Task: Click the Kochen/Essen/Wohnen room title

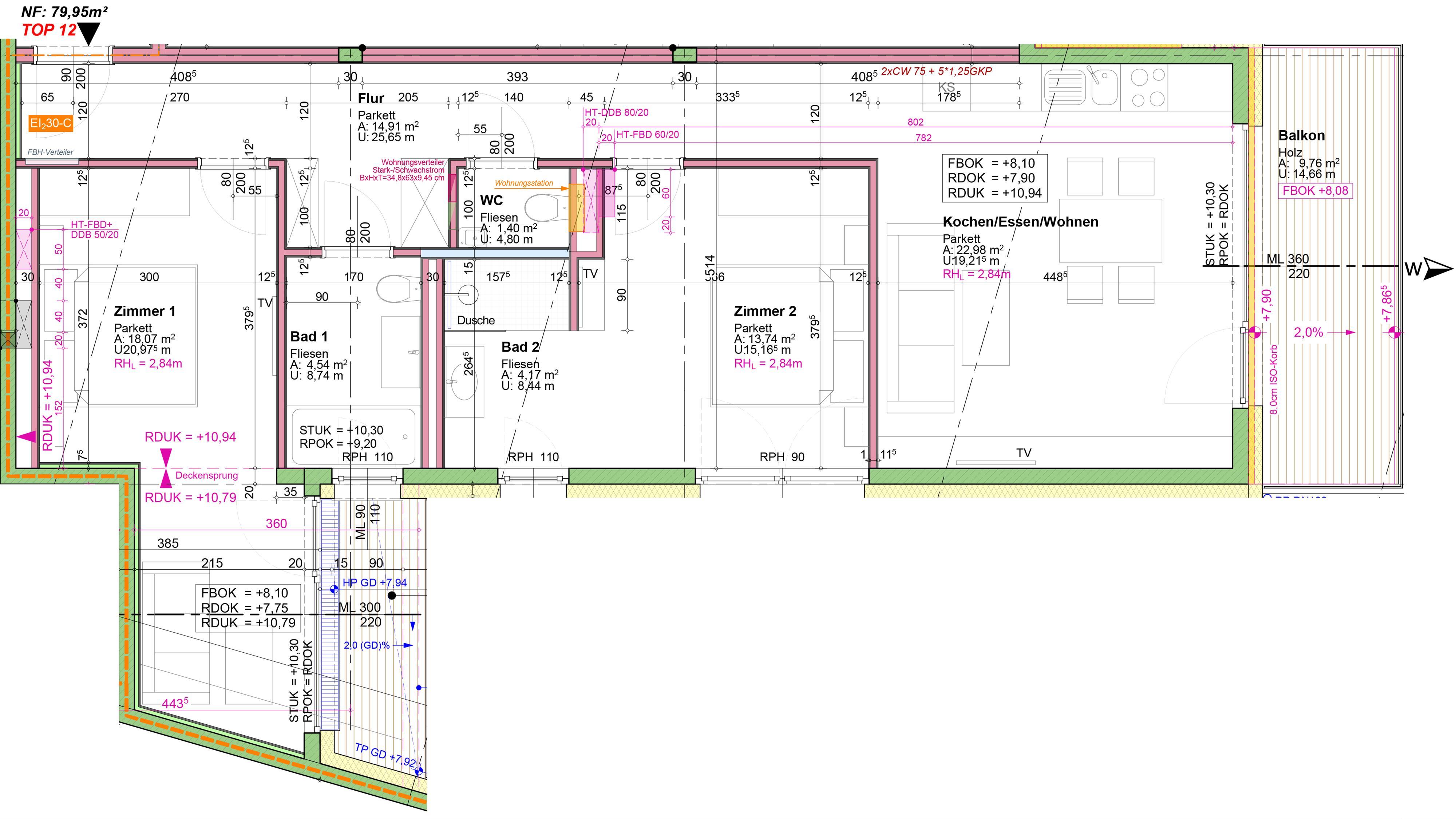Action: (x=1020, y=222)
